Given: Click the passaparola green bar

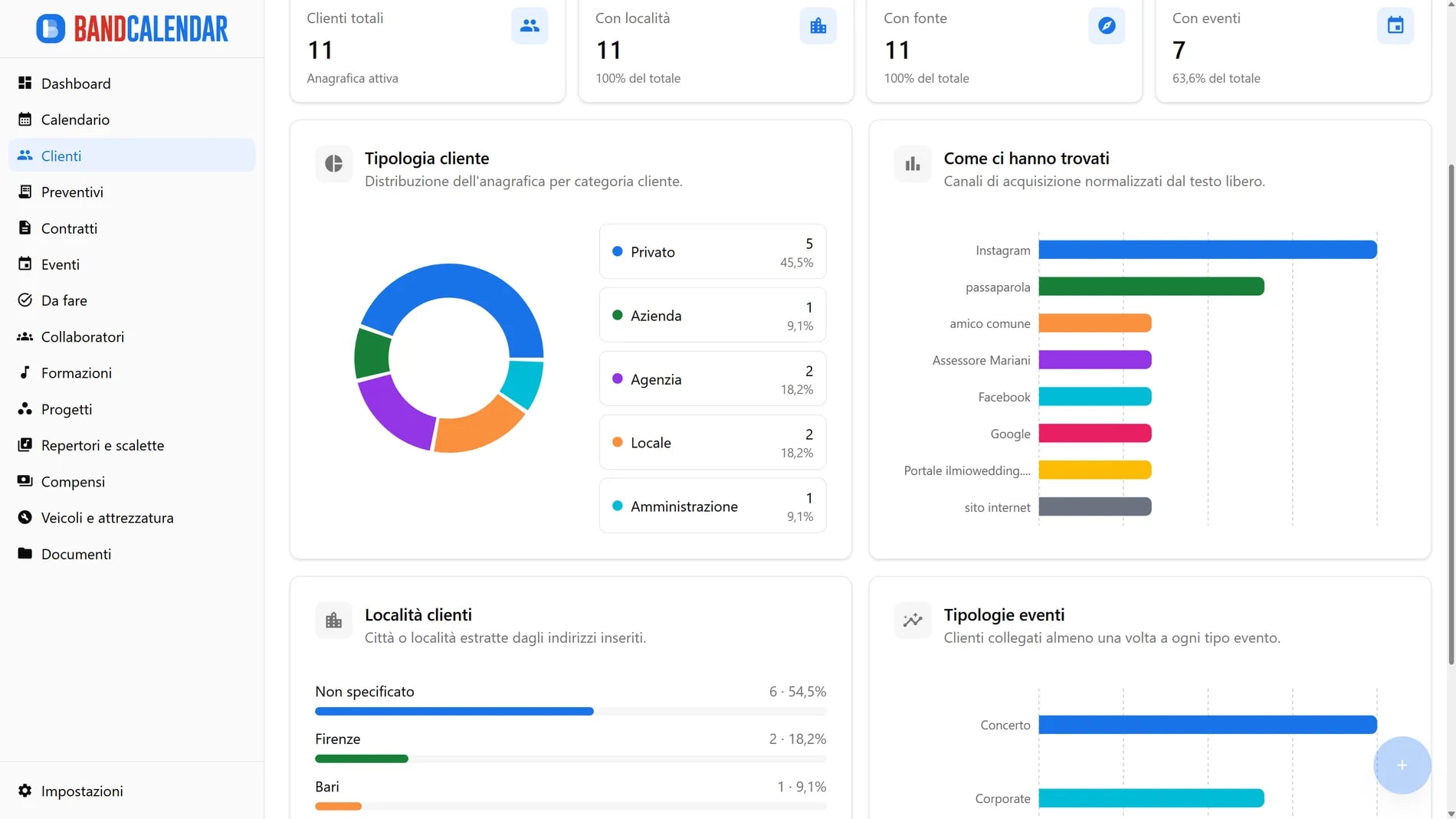Looking at the screenshot, I should pyautogui.click(x=1151, y=287).
